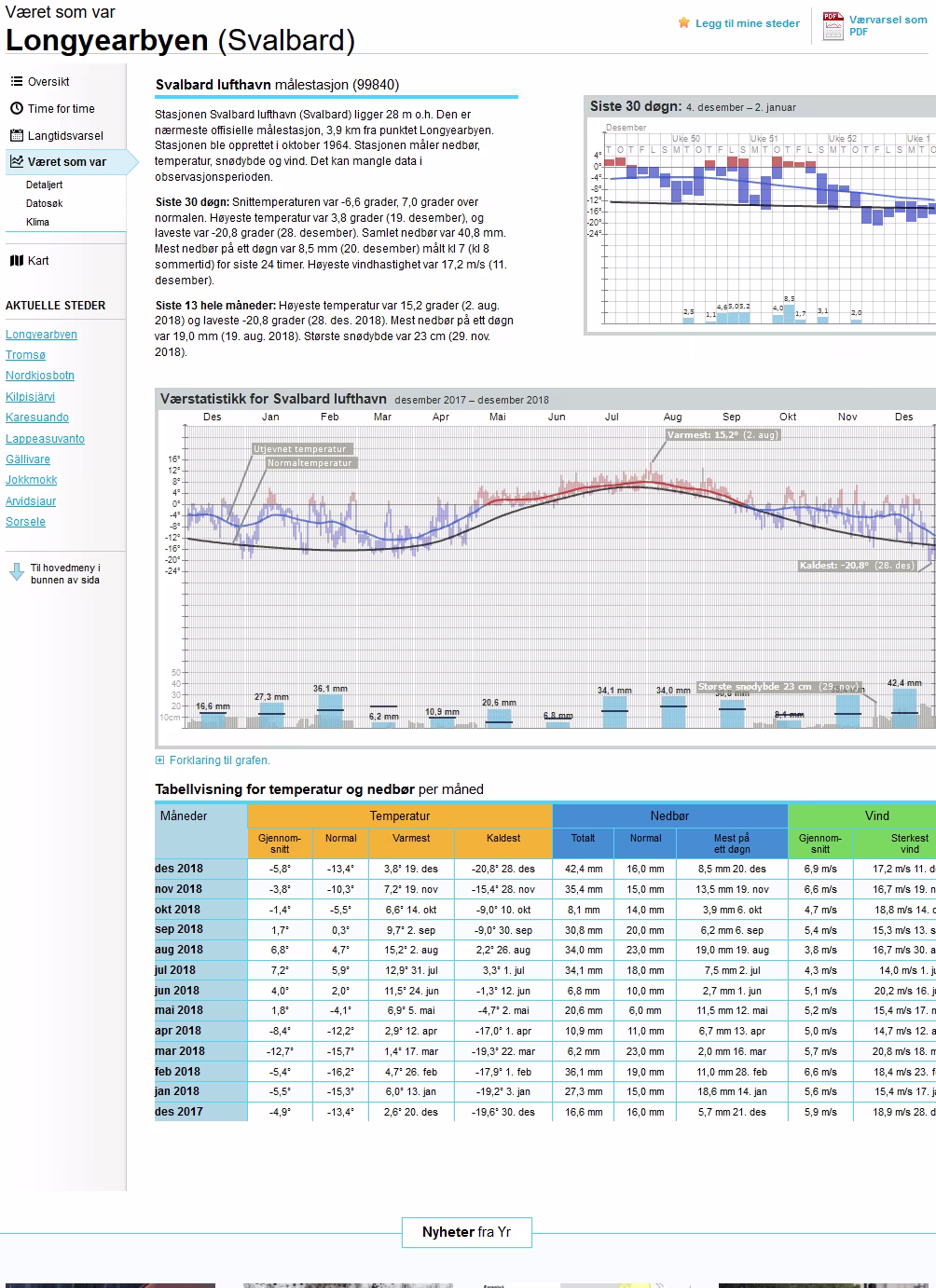Click the clock icon beside Time for time
This screenshot has width=936, height=1288.
(x=16, y=109)
